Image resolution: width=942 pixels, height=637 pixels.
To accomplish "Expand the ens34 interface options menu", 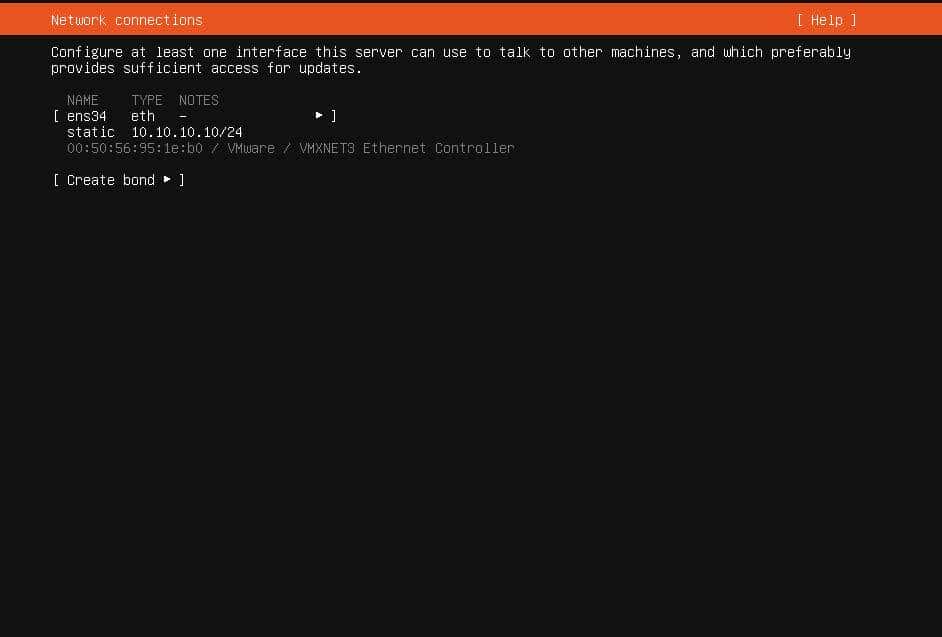I will click(319, 115).
